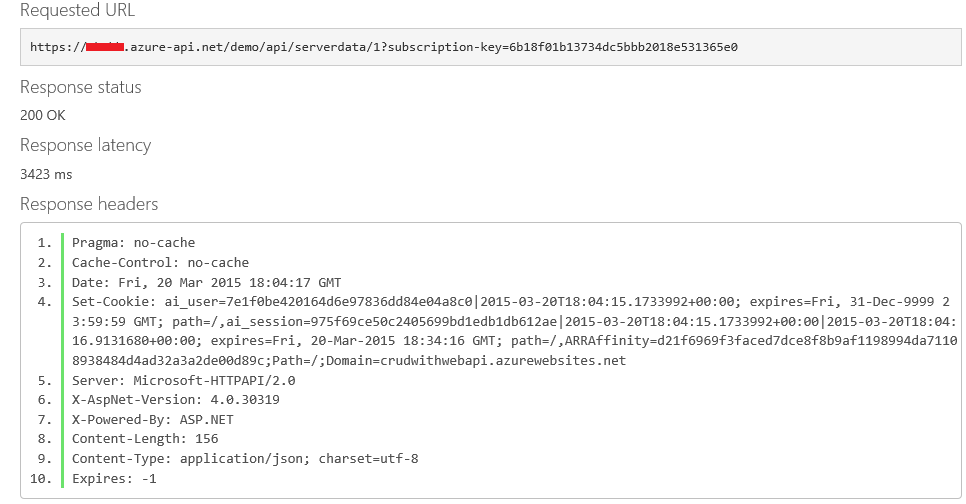Click the "Response latency" heading
Image resolution: width=966 pixels, height=504 pixels.
(x=85, y=145)
